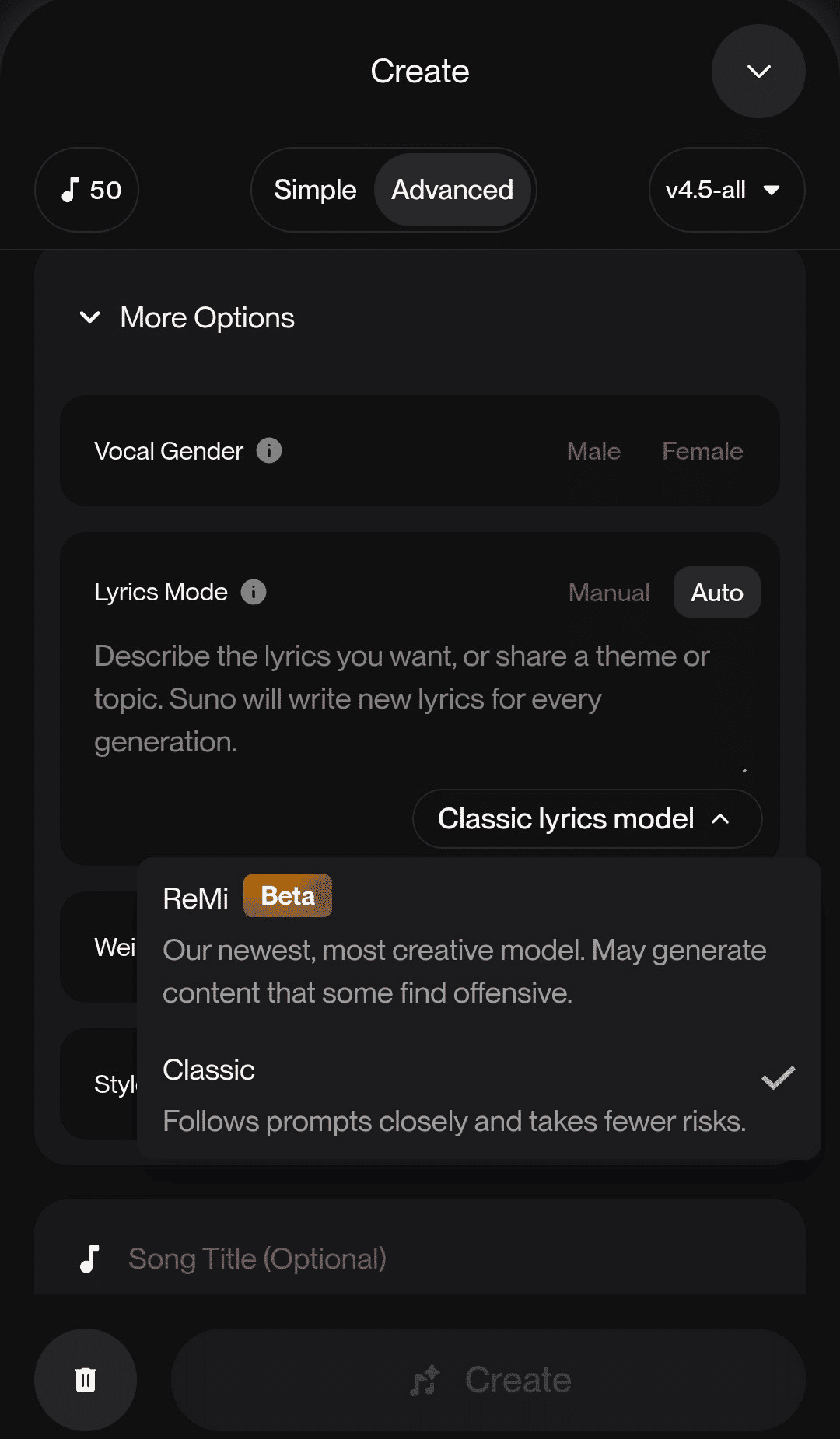Viewport: 840px width, 1439px height.
Task: Close the Classic lyrics model dropdown
Action: [586, 819]
